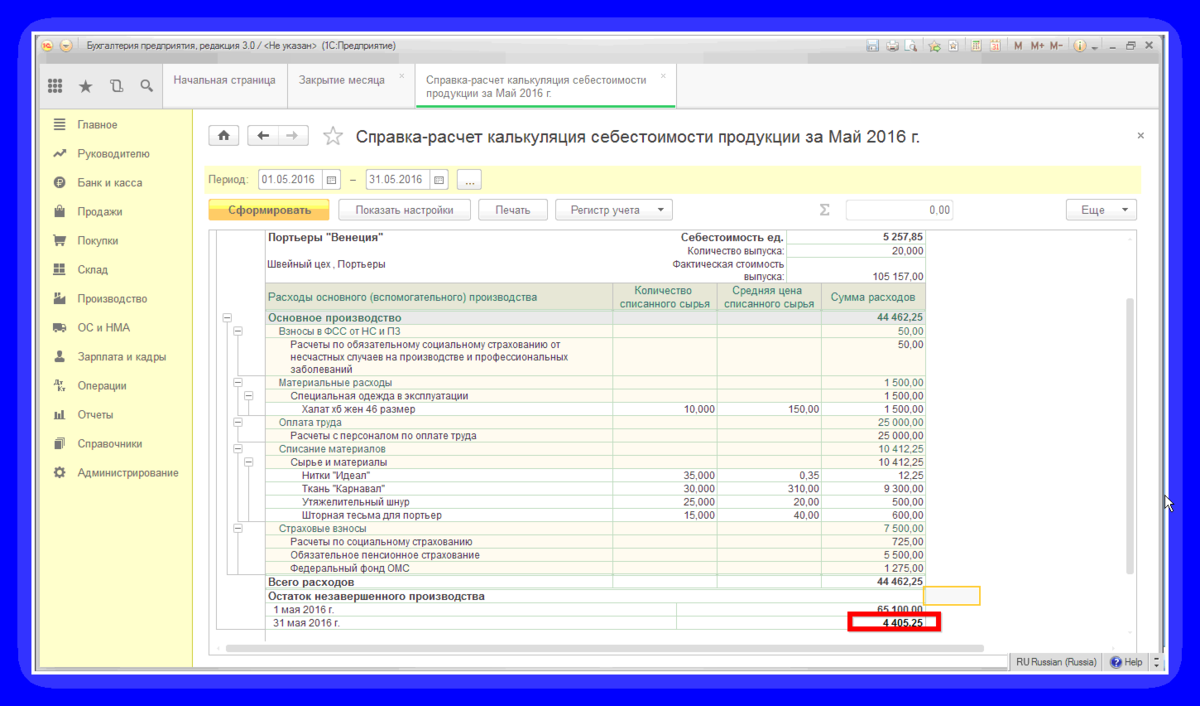Click the period selection ellipsis button
1200x706 pixels.
point(470,180)
